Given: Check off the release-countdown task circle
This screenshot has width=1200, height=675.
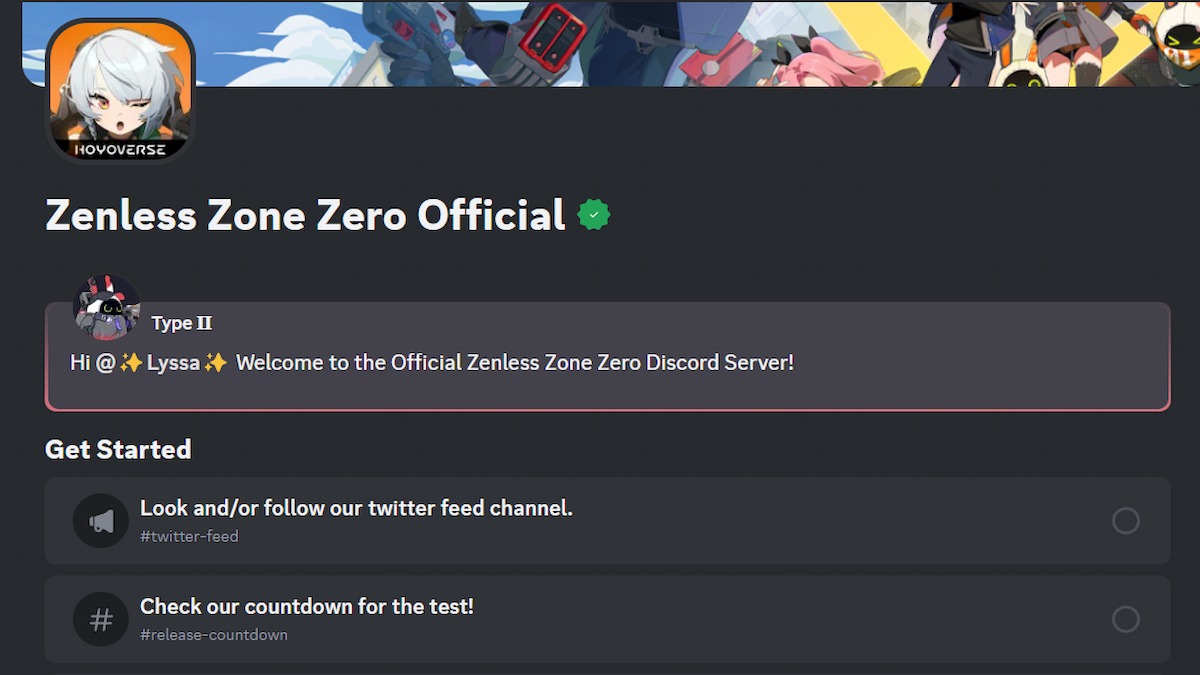Looking at the screenshot, I should 1126,619.
